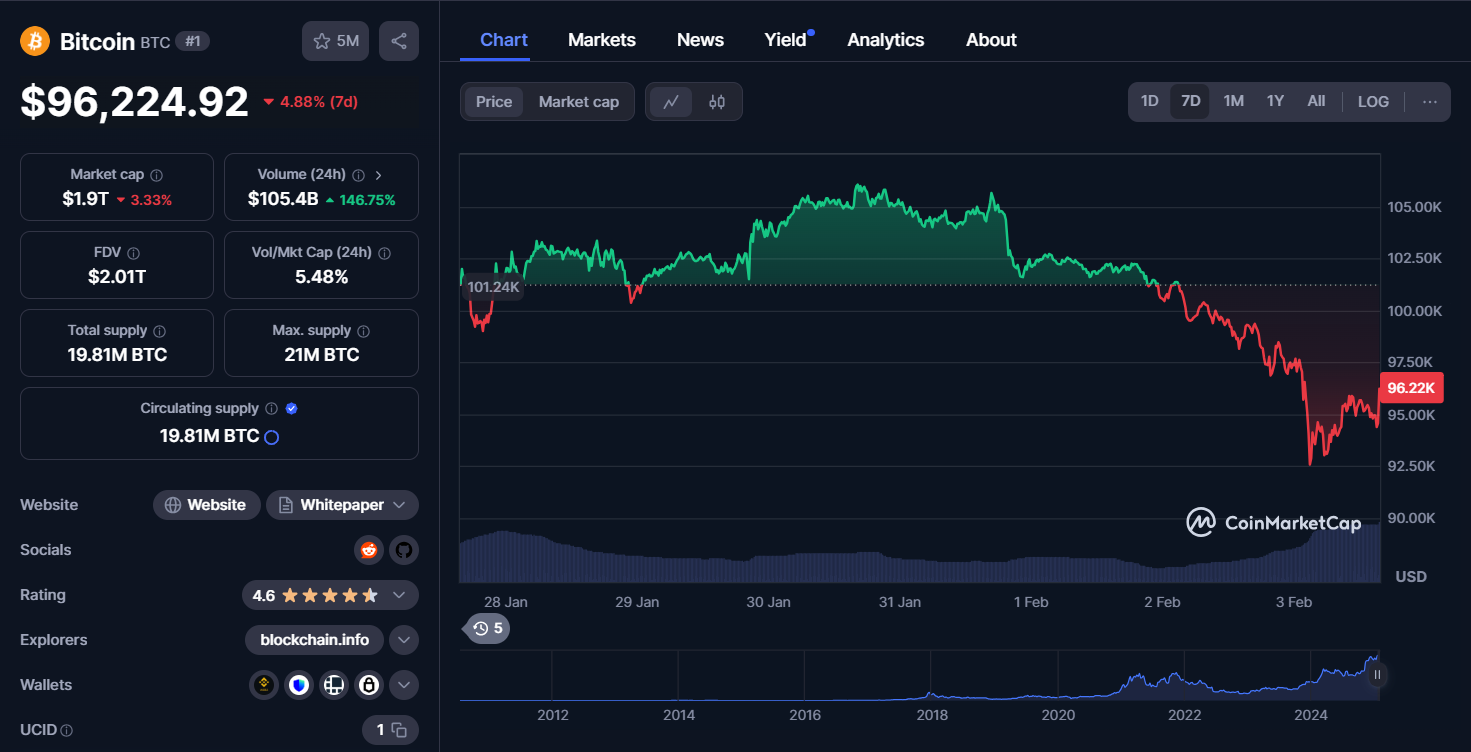Open the About tab

click(x=991, y=40)
